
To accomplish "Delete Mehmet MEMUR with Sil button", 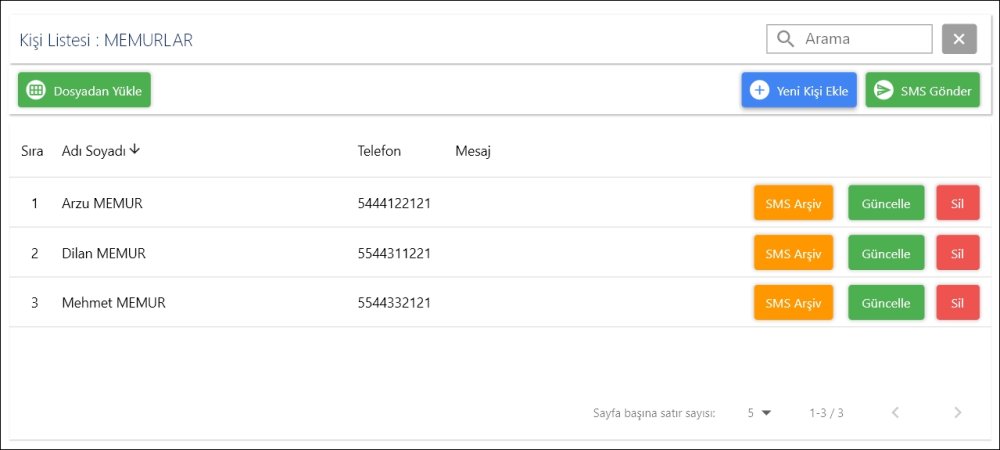I will tap(957, 303).
